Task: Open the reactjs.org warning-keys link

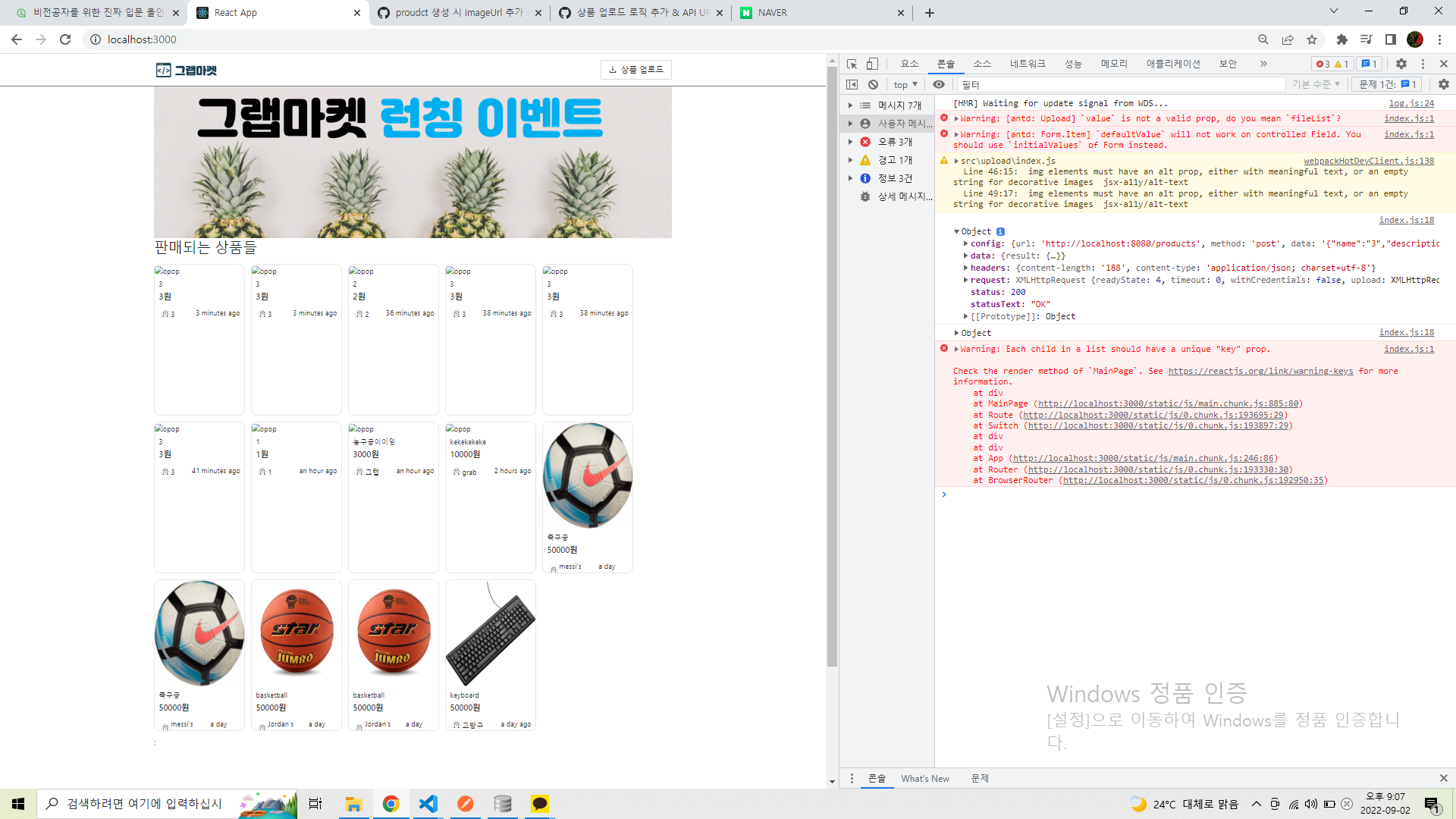Action: click(1260, 371)
